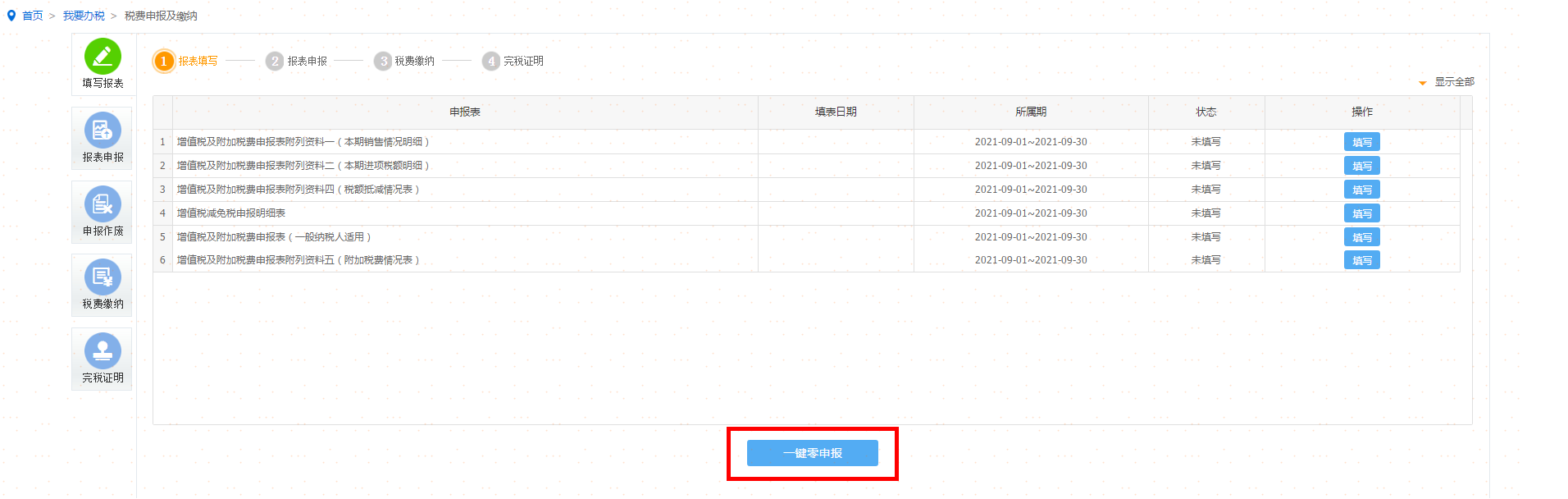The width and height of the screenshot is (1568, 499).
Task: Select step 3 税费缴纳
Action: point(404,61)
